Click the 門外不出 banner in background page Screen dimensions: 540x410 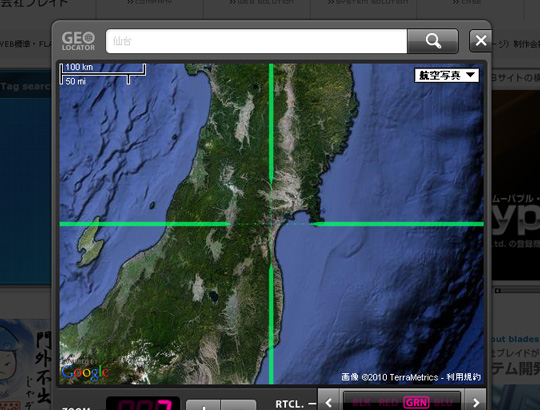click(25, 365)
